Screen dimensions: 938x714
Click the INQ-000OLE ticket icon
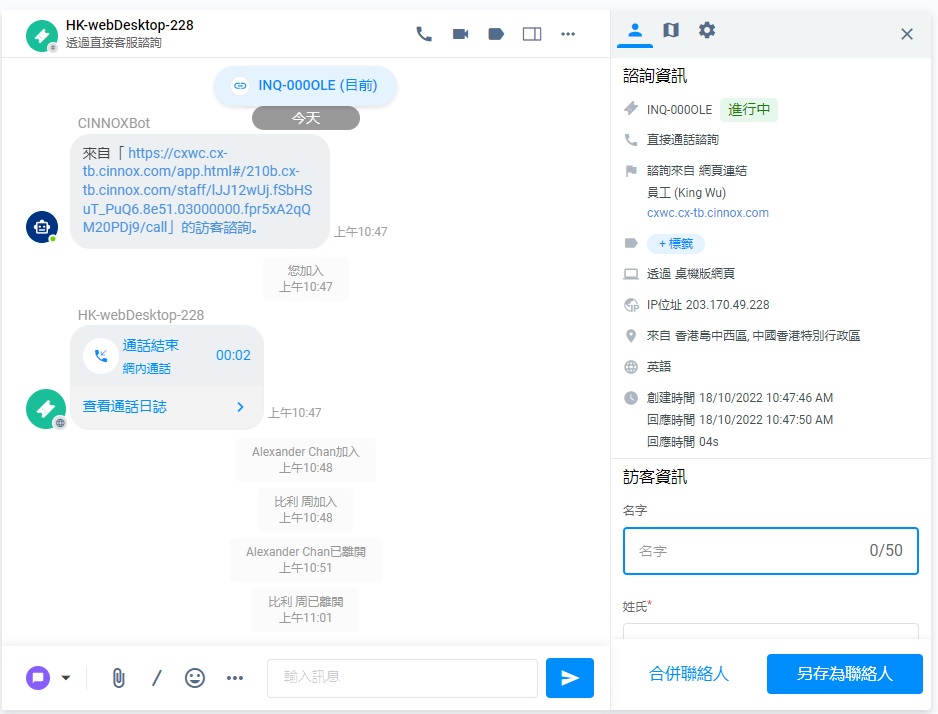click(631, 109)
